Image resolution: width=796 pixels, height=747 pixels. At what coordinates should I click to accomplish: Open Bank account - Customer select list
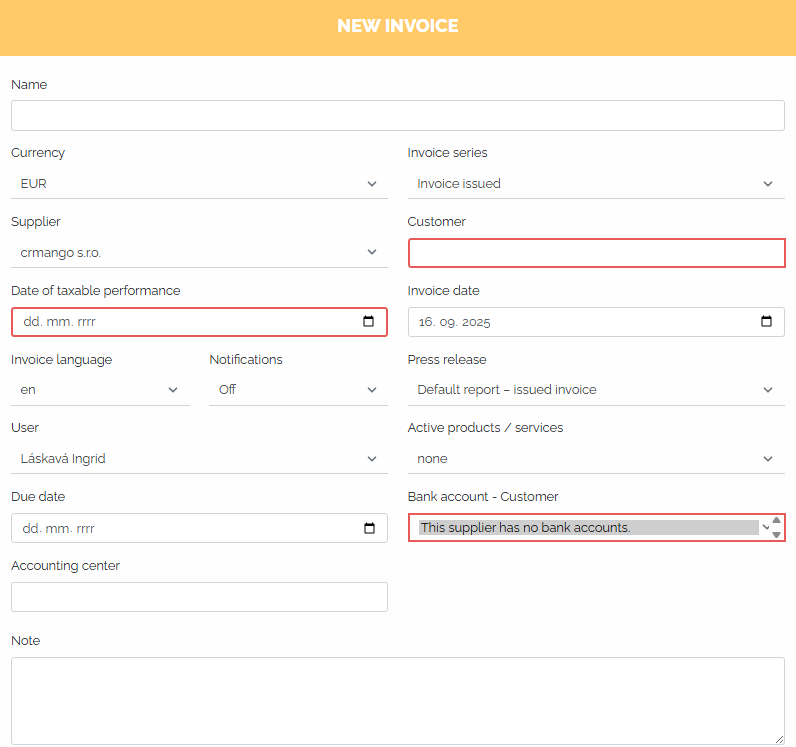click(x=589, y=528)
